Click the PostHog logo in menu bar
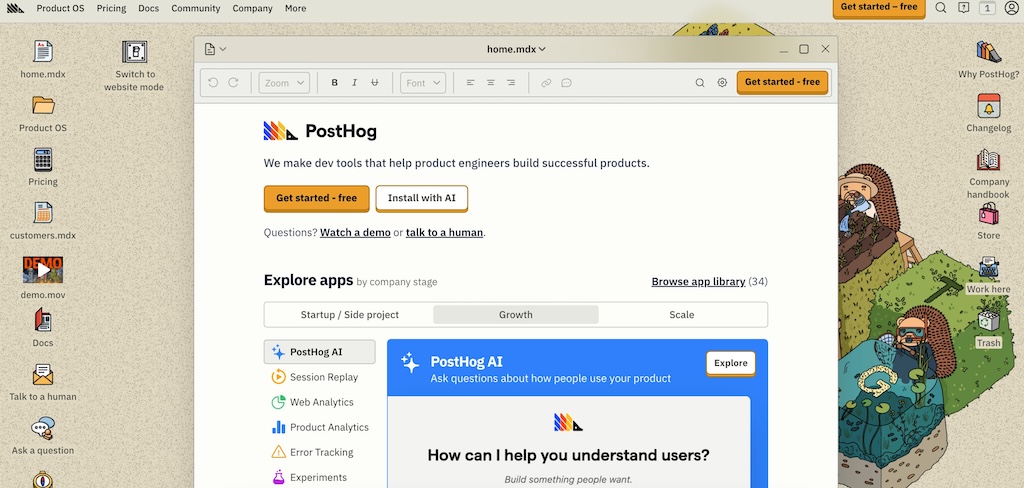 point(15,8)
